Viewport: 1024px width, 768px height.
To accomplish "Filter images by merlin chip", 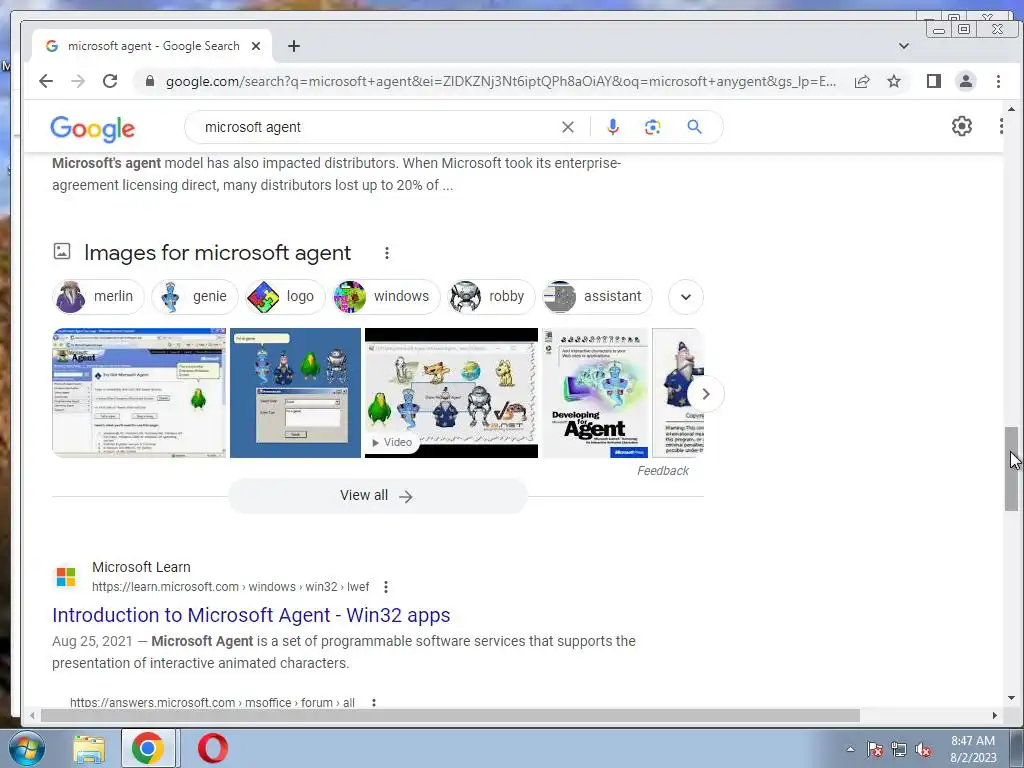I will [98, 296].
